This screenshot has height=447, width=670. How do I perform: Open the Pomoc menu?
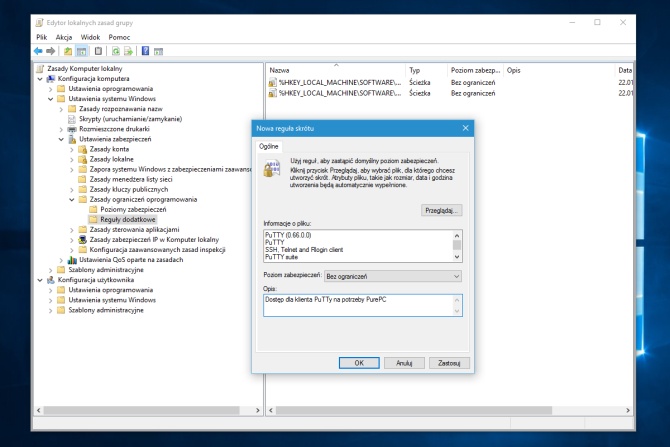[x=119, y=37]
